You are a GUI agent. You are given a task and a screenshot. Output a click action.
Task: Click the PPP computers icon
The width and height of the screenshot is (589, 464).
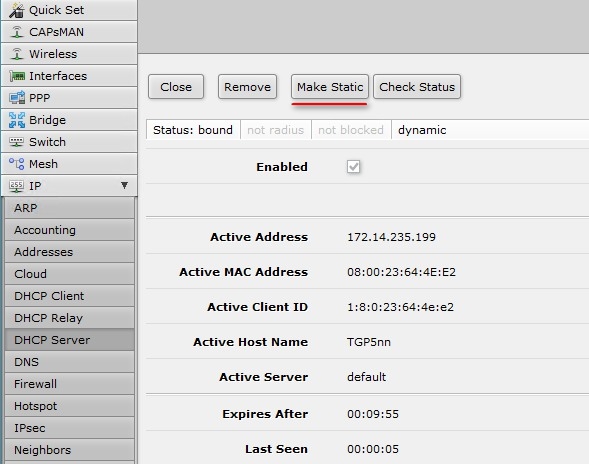pyautogui.click(x=17, y=98)
